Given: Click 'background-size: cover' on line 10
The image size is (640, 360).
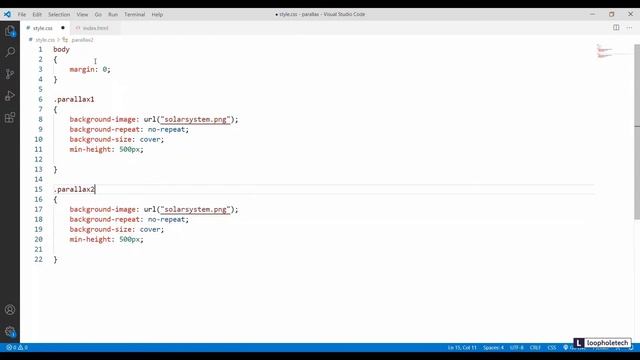Looking at the screenshot, I should pos(115,140).
